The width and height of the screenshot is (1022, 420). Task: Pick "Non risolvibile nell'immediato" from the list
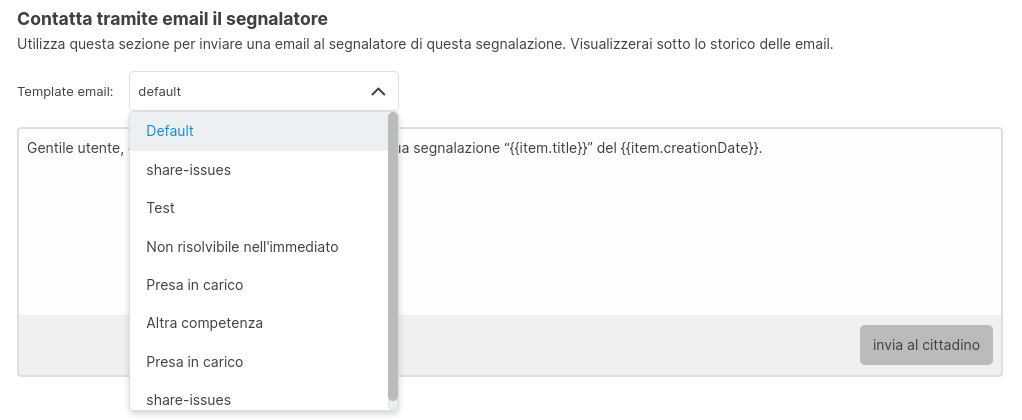242,247
